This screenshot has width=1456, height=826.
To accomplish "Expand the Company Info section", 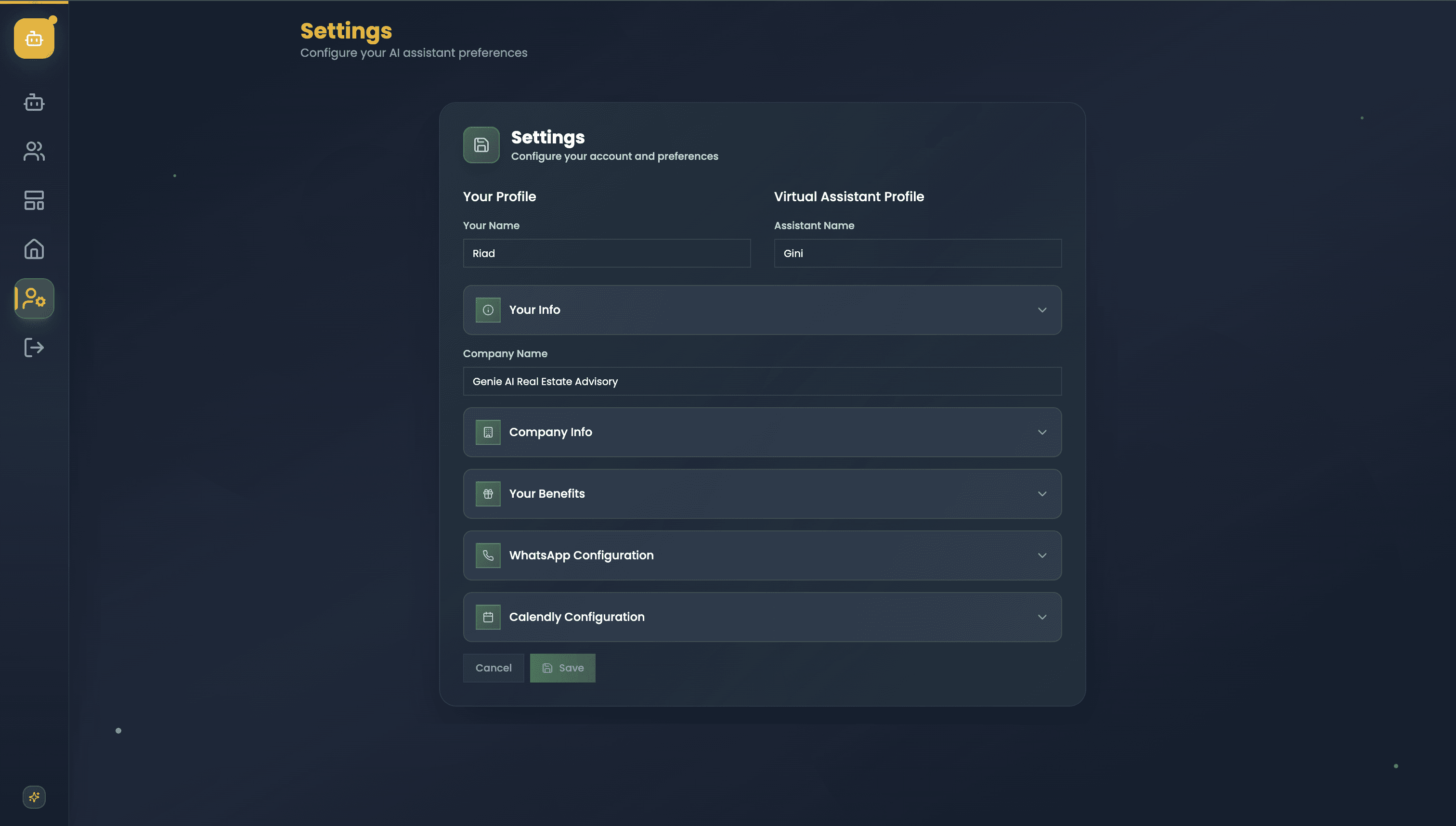I will pyautogui.click(x=762, y=432).
